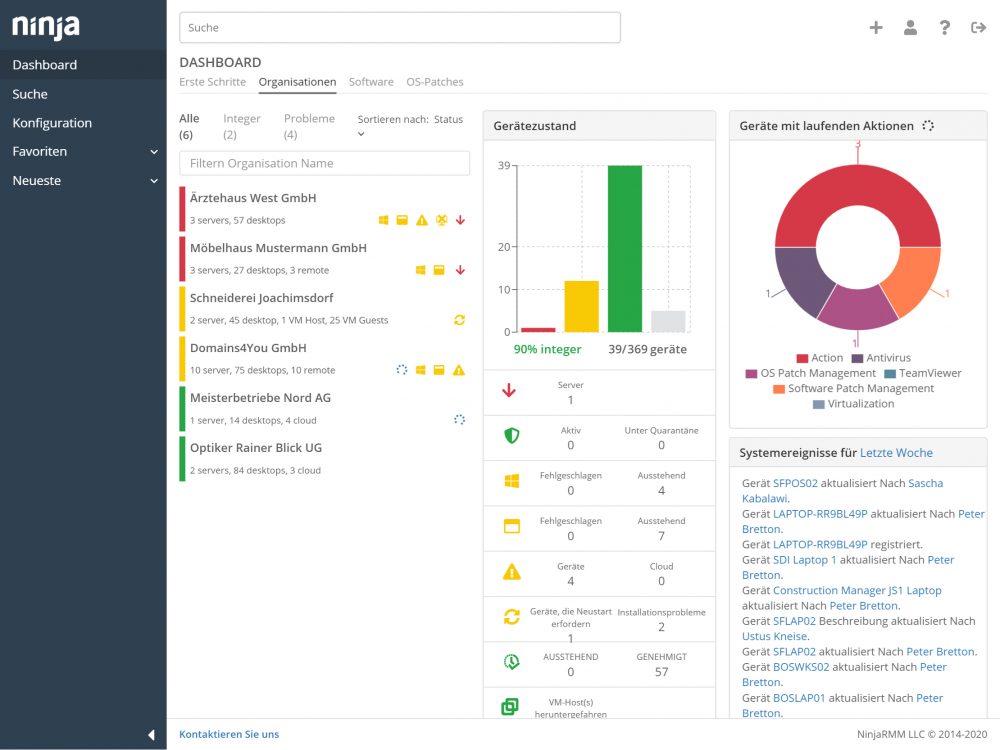The height and width of the screenshot is (750, 1000).
Task: Click warning triangle icon for Domains4You GmbH
Action: pos(459,370)
